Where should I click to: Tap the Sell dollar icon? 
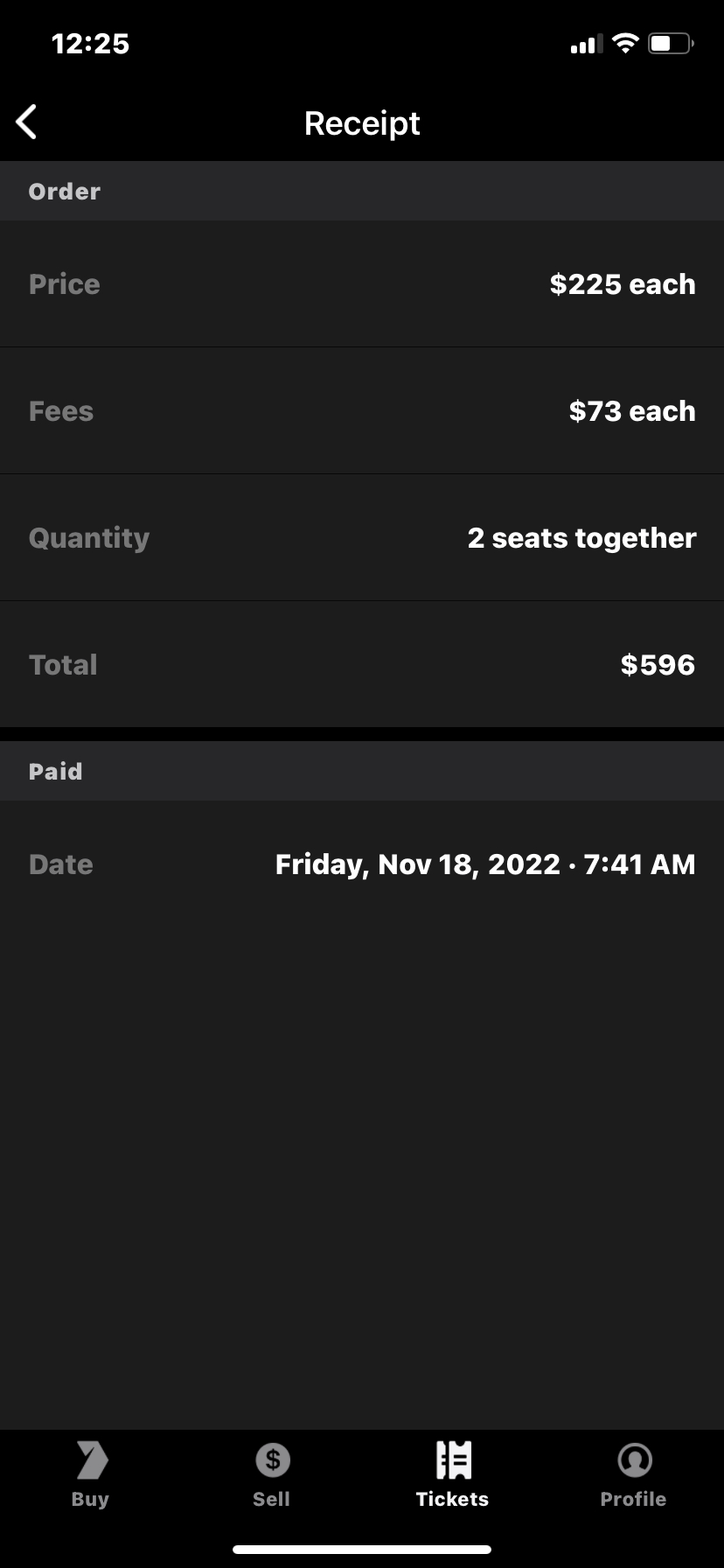click(272, 1459)
